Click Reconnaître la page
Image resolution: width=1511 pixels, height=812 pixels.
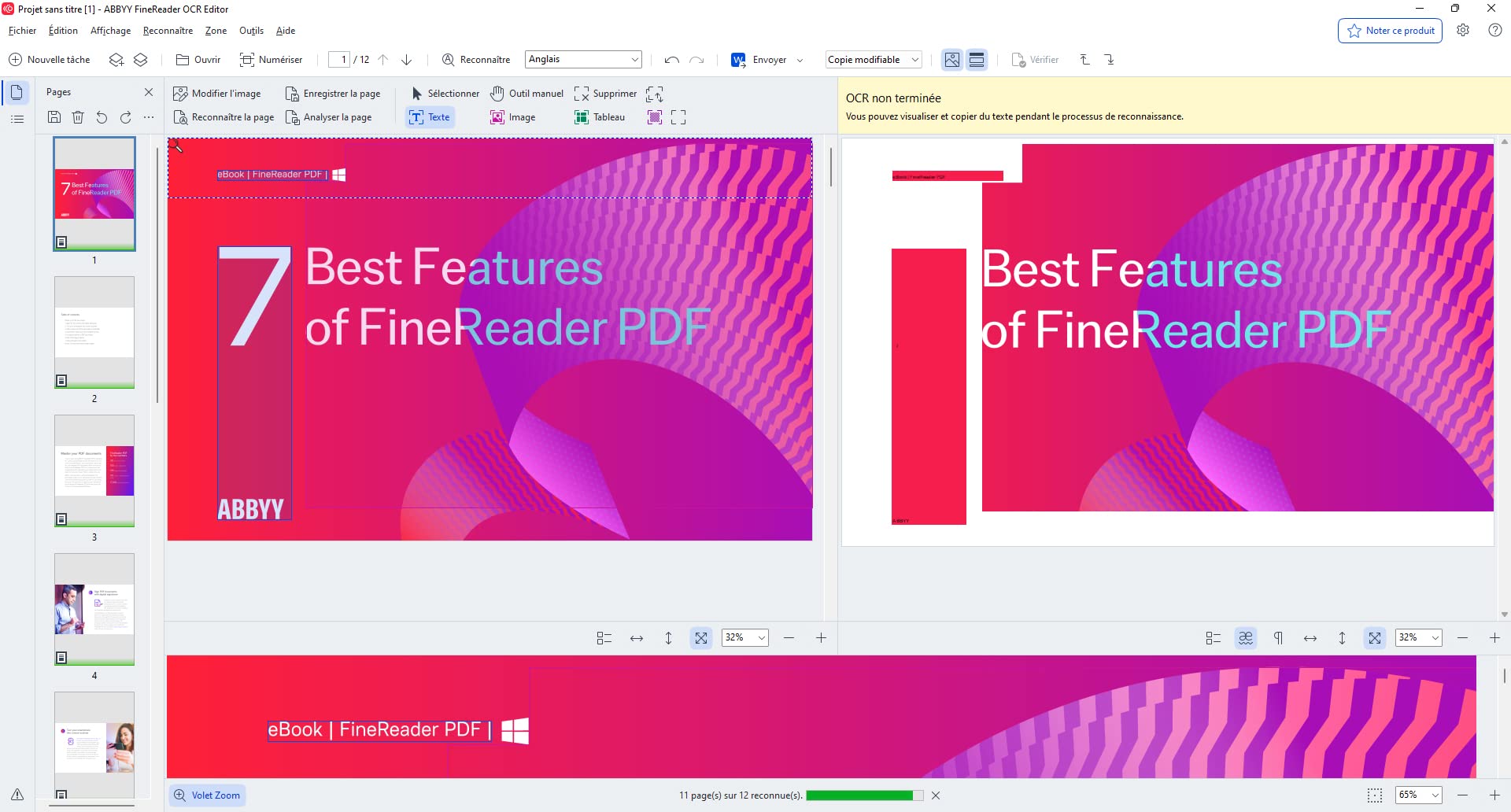[224, 117]
